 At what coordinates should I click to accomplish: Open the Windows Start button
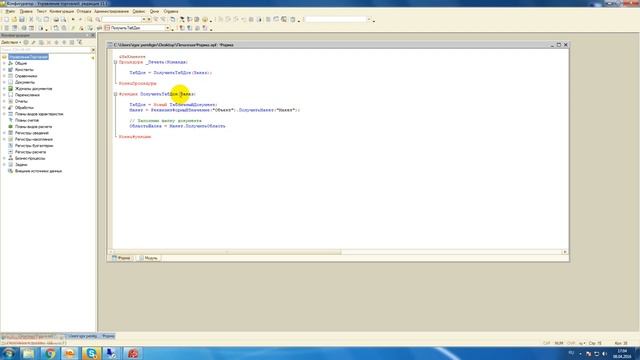click(x=8, y=353)
